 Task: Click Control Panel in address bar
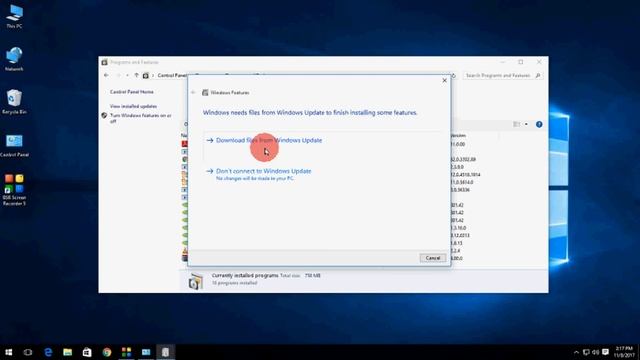(x=172, y=76)
